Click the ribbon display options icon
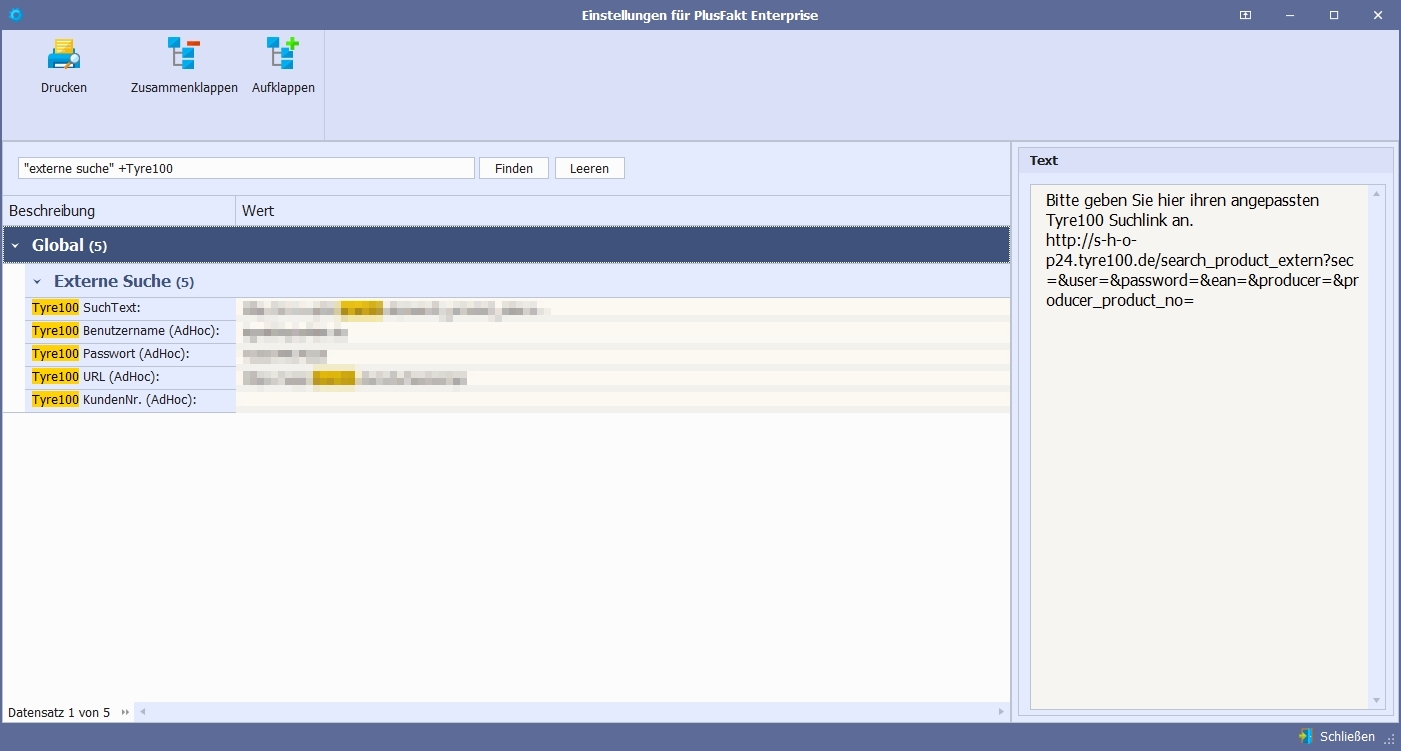 pyautogui.click(x=1245, y=15)
